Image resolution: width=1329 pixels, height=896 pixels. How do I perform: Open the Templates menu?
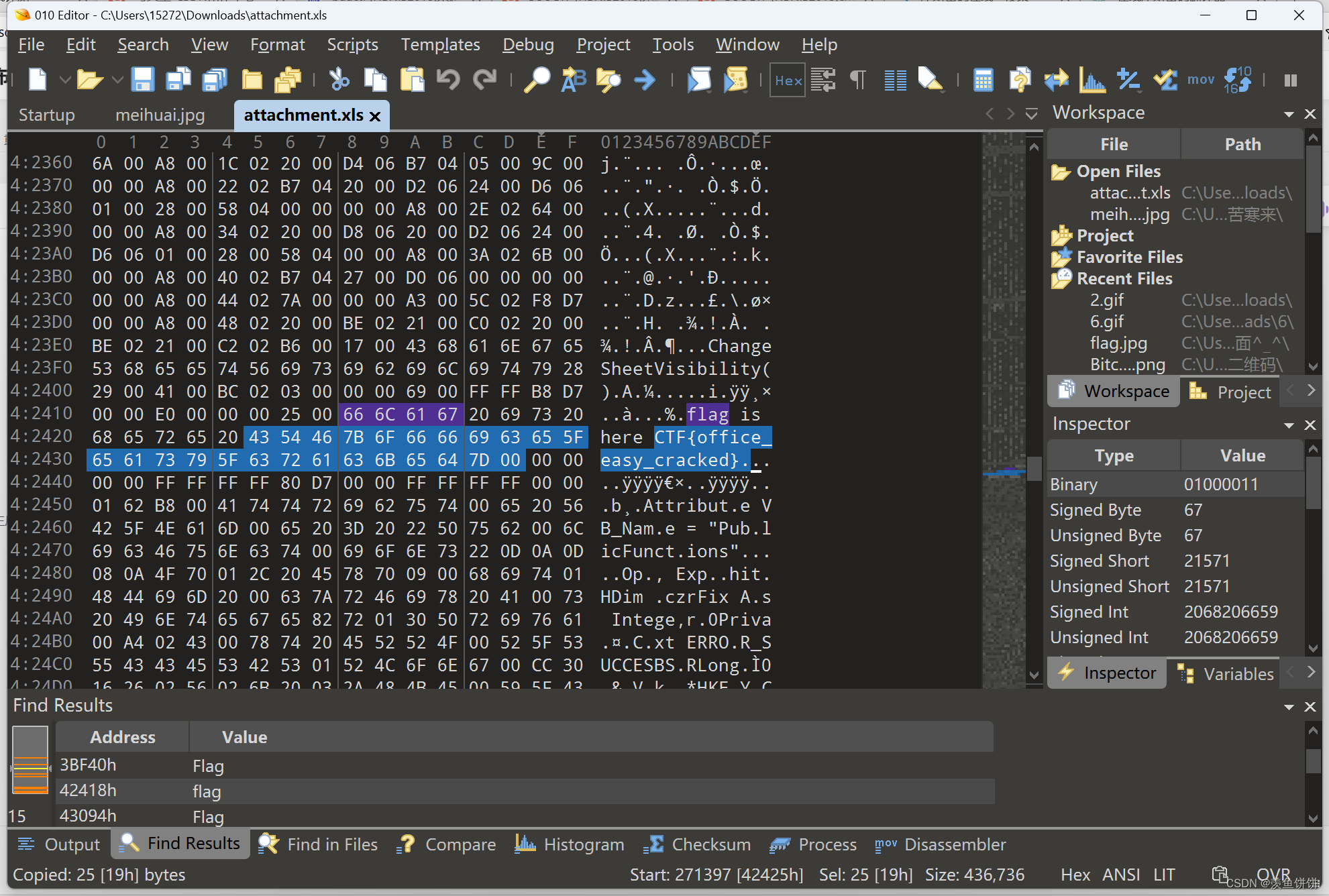(440, 44)
